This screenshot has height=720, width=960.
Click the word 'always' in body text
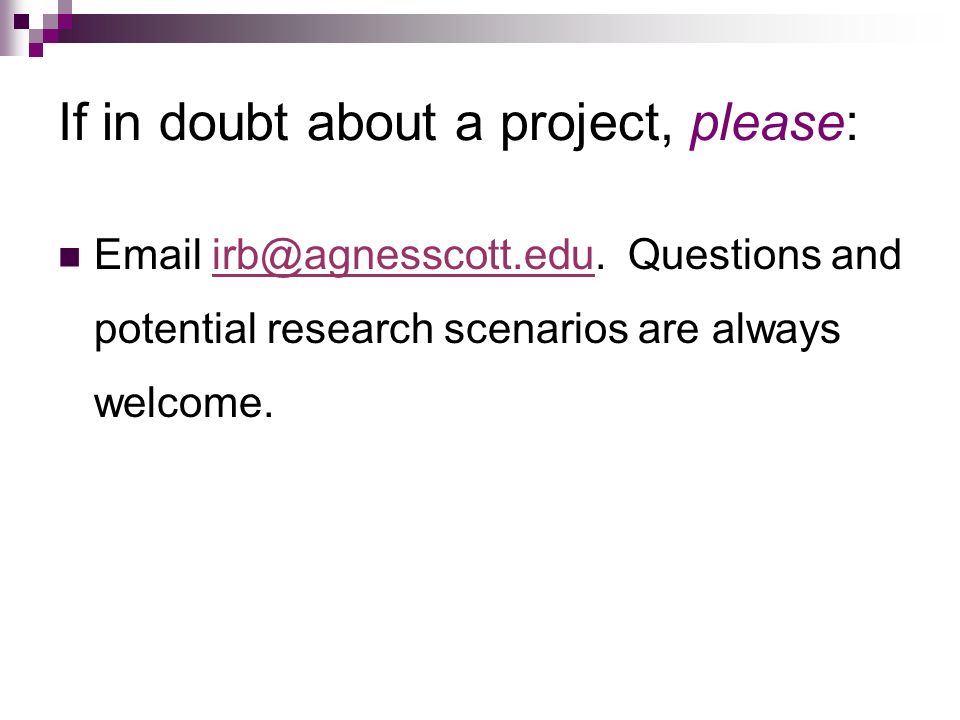click(x=776, y=331)
